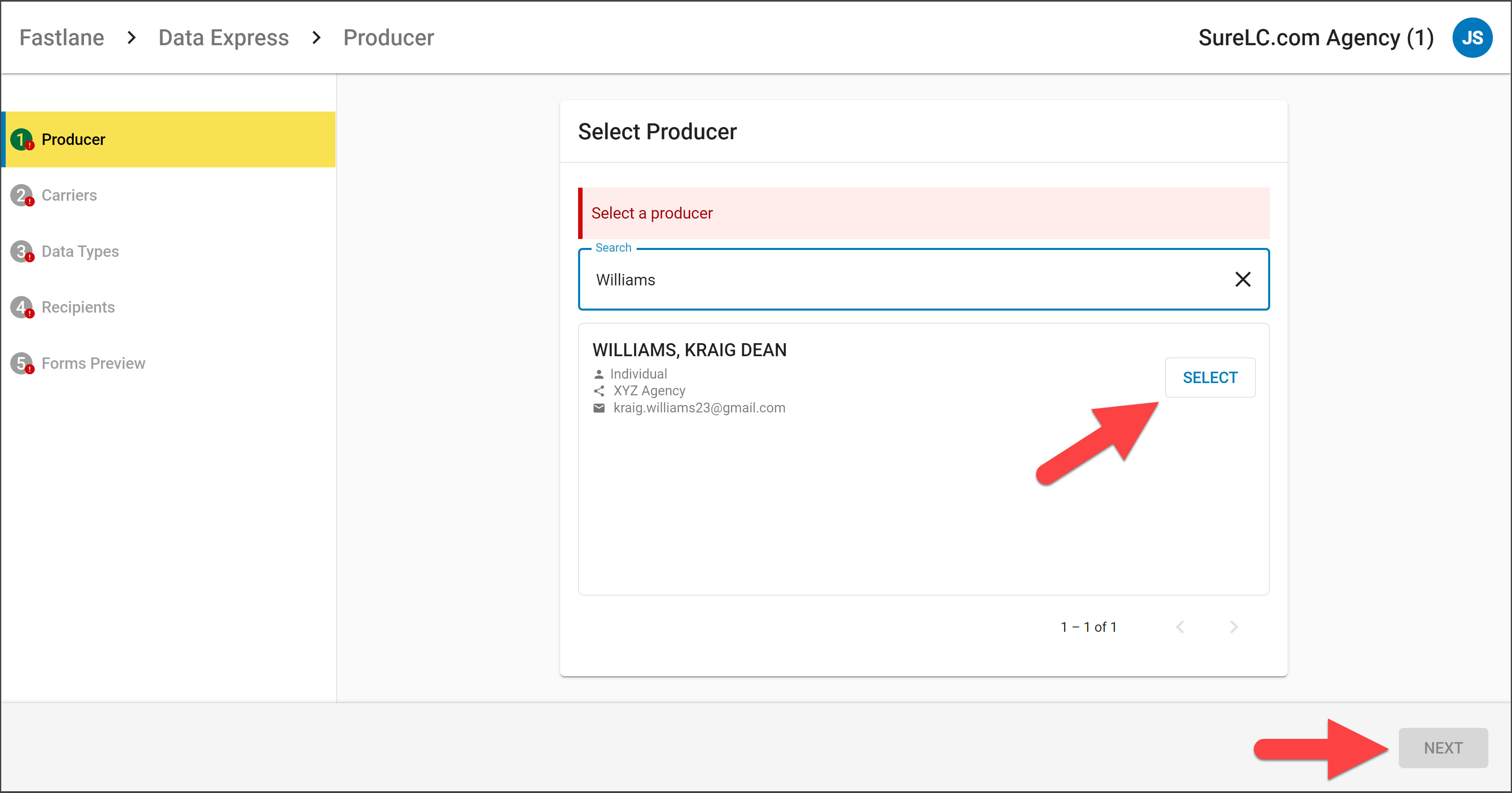Go to next results page chevron
1512x793 pixels.
[1233, 627]
